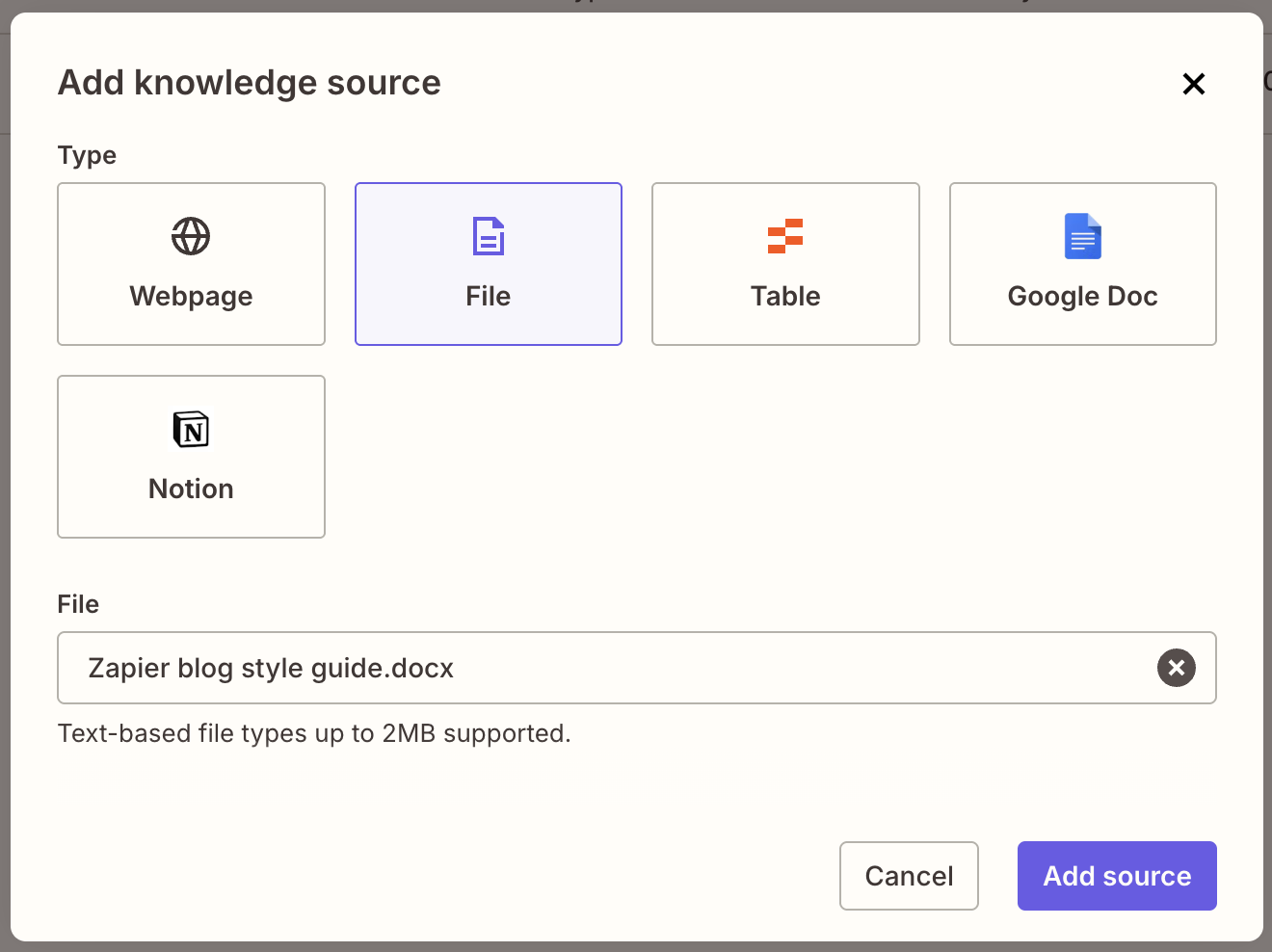
Task: Select the File source type card
Action: coord(488,264)
